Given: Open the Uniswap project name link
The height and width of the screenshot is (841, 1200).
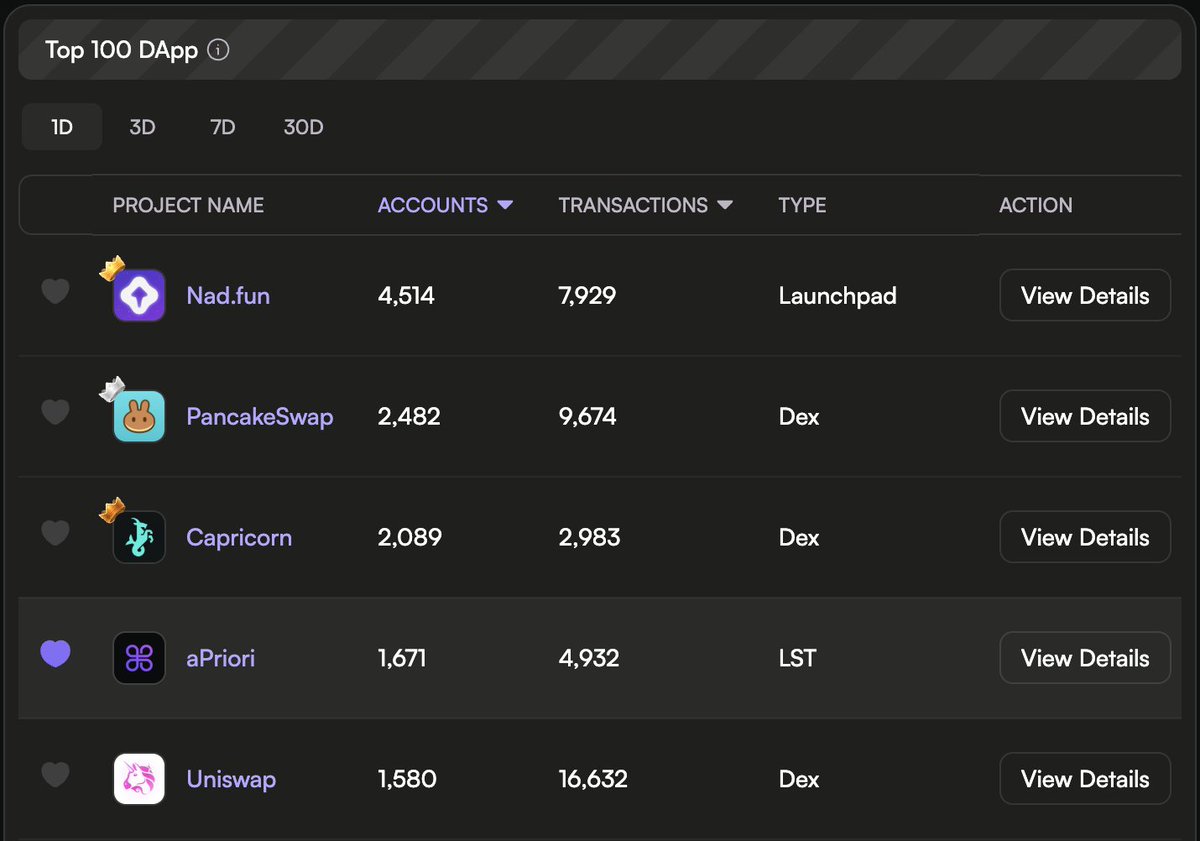Looking at the screenshot, I should [231, 780].
